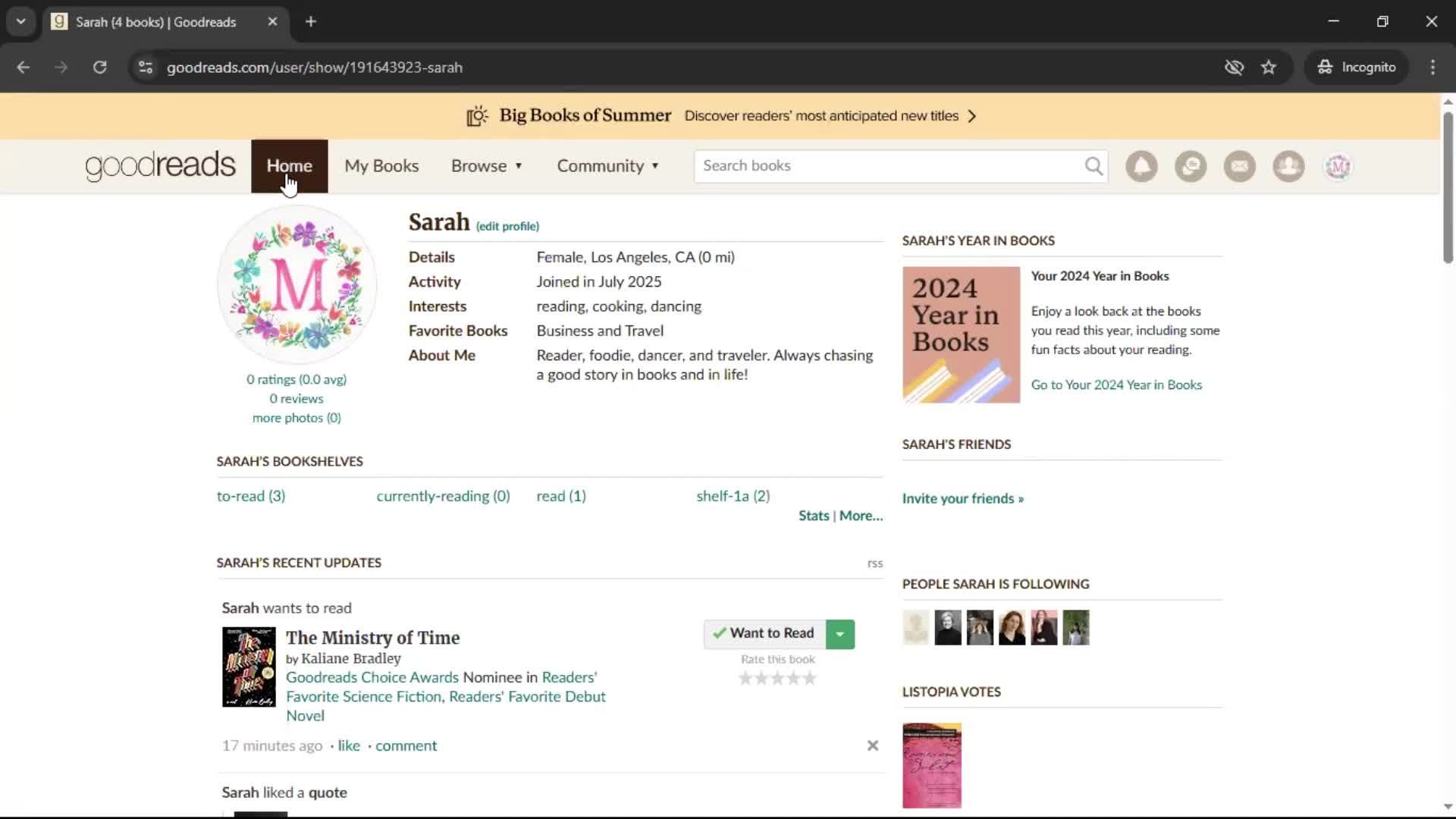Screen dimensions: 1456x819
Task: Go to the Home tab
Action: (289, 165)
